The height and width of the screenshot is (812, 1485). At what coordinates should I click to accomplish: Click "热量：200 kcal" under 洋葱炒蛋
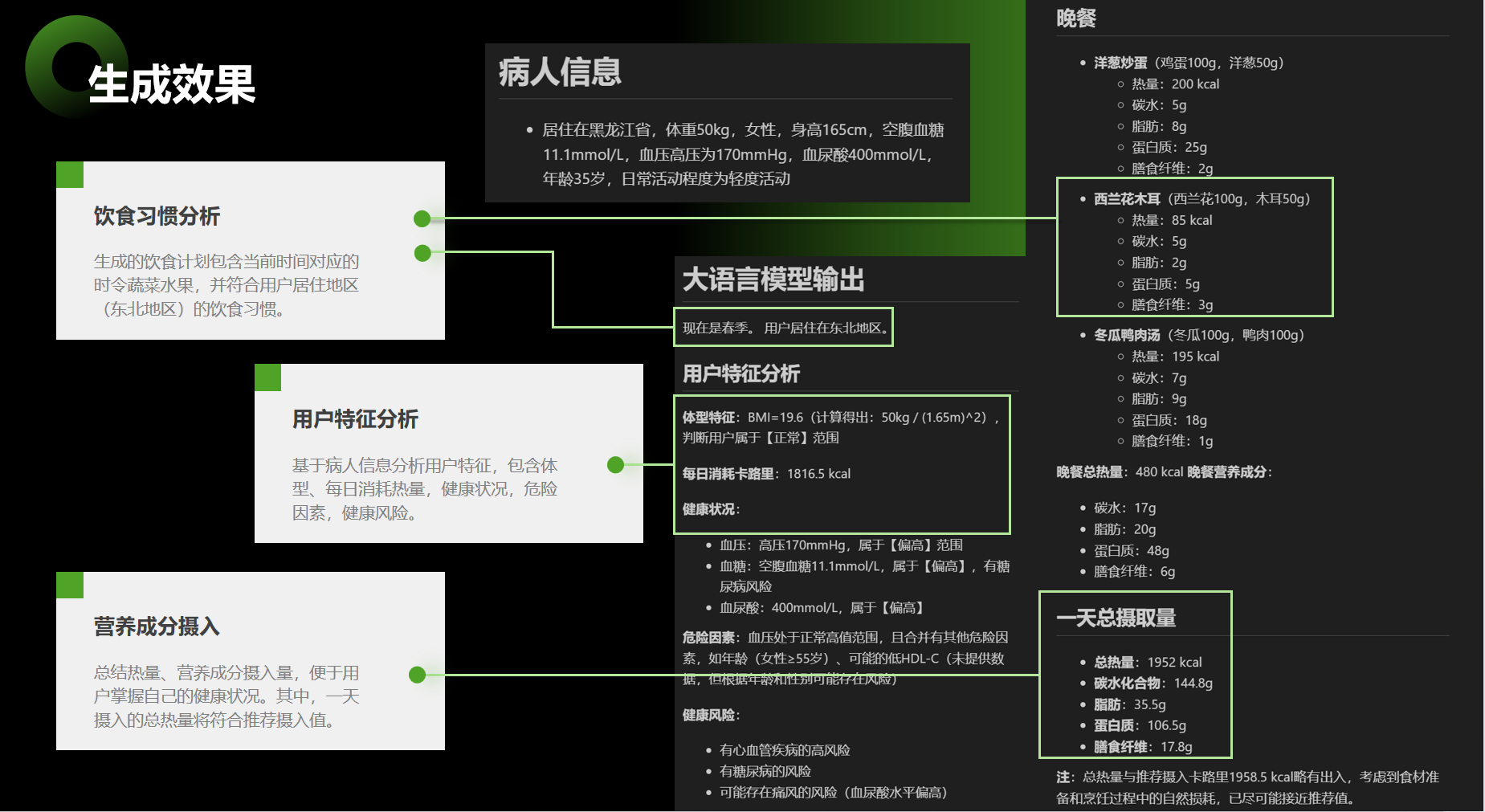tap(1175, 84)
